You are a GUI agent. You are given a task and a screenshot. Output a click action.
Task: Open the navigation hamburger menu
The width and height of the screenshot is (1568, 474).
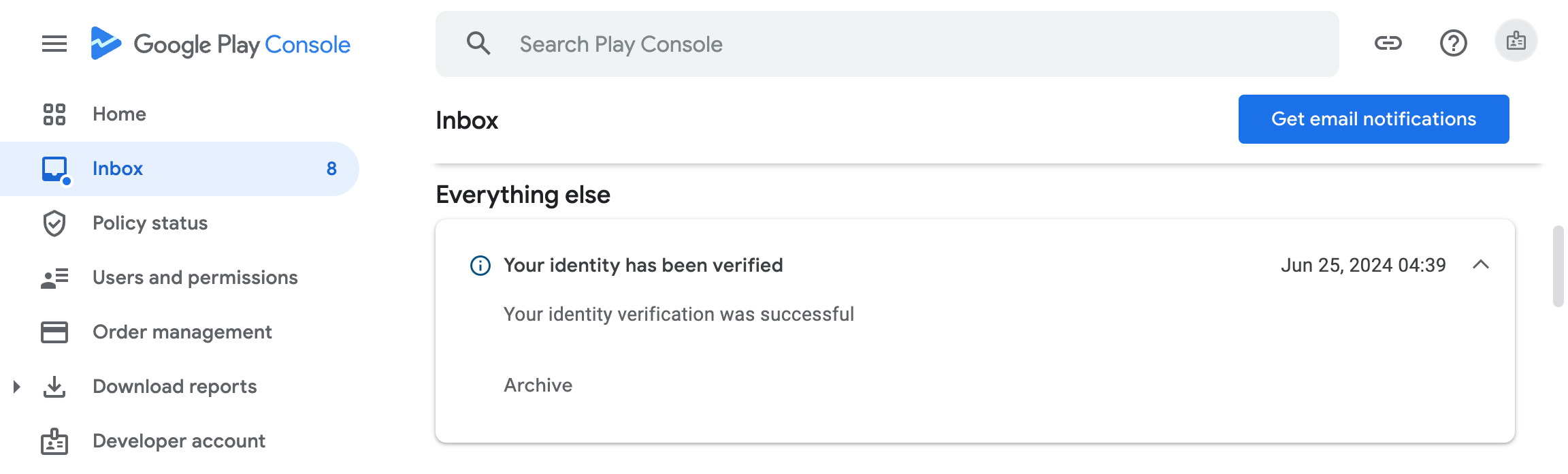click(54, 43)
